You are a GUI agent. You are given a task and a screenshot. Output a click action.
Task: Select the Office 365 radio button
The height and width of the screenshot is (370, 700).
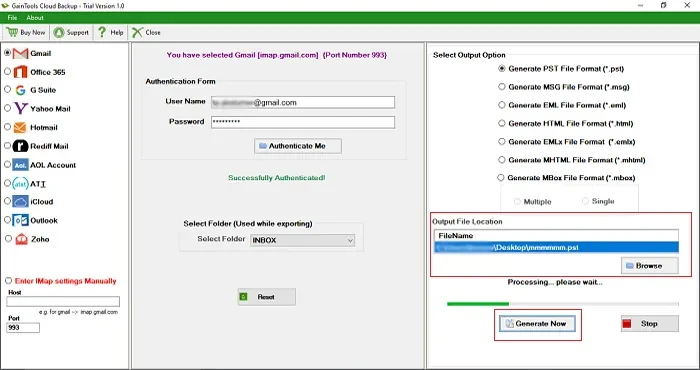(7, 71)
